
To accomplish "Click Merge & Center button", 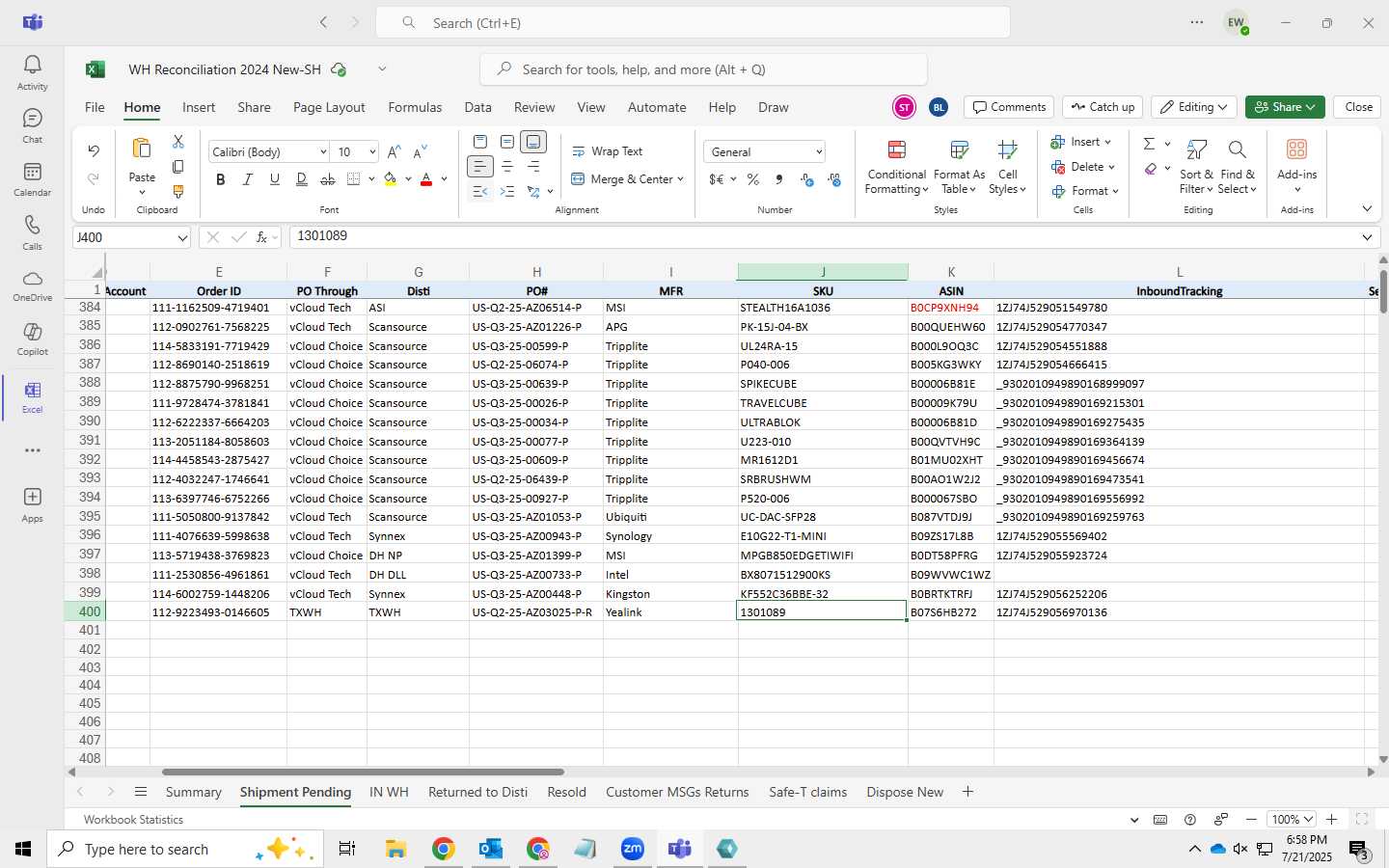I will tap(627, 179).
